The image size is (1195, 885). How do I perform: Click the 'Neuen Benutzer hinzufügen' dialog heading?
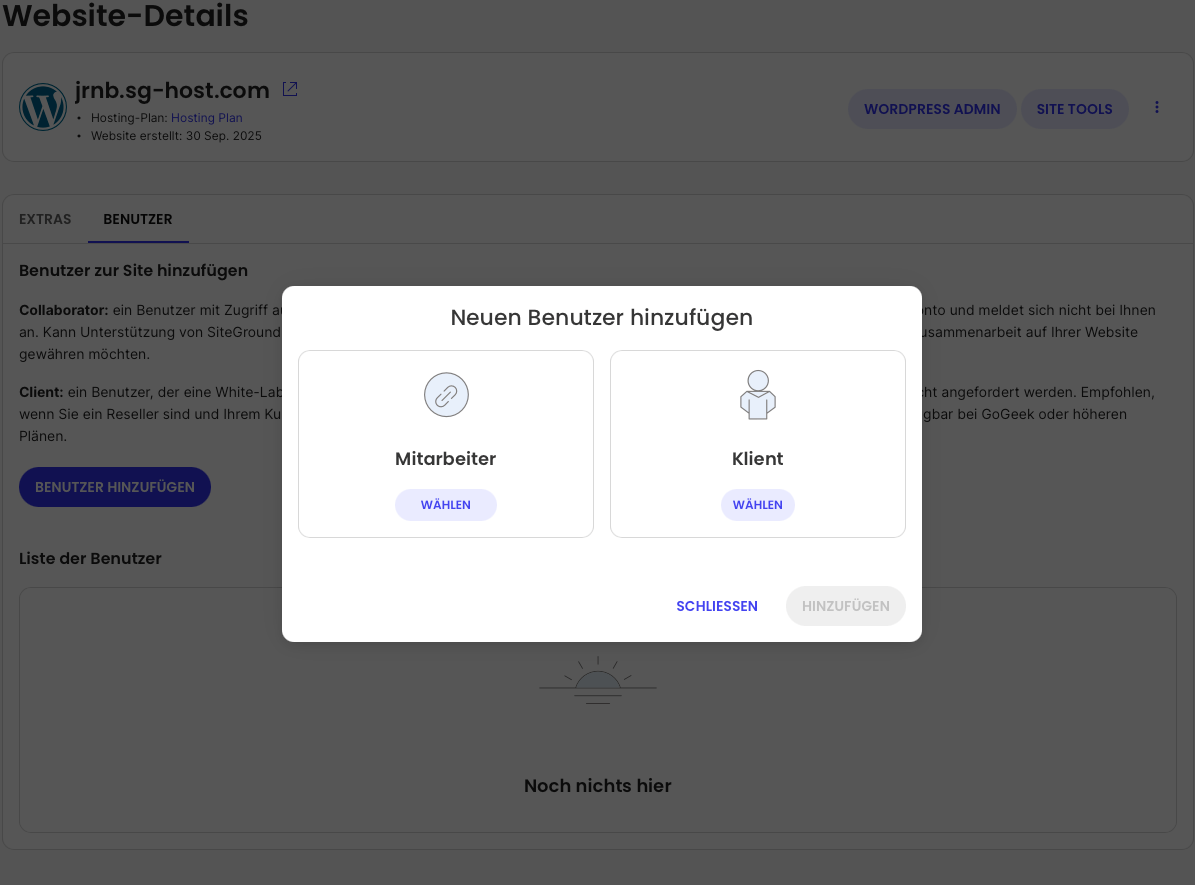(x=601, y=318)
